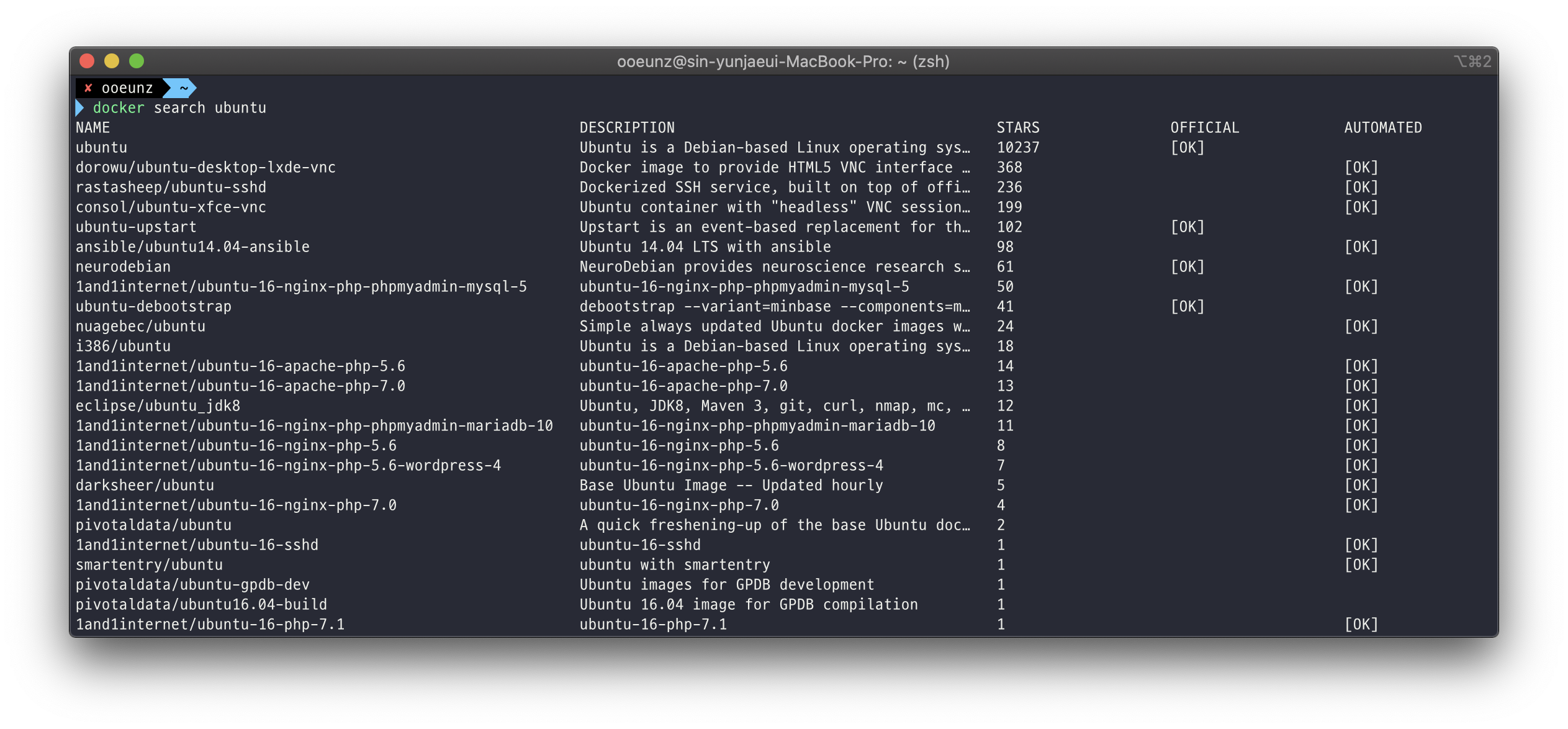Click the NAME column header
This screenshot has height=729, width=1568.
[93, 128]
